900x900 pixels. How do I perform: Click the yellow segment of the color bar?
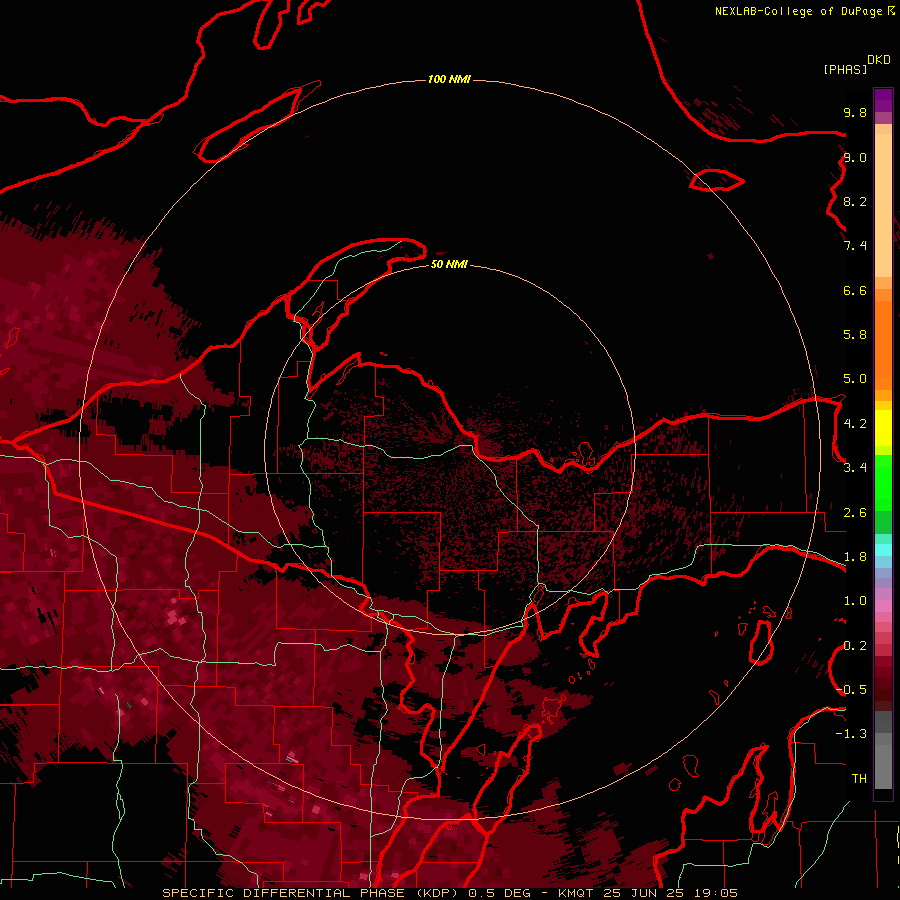coord(883,428)
